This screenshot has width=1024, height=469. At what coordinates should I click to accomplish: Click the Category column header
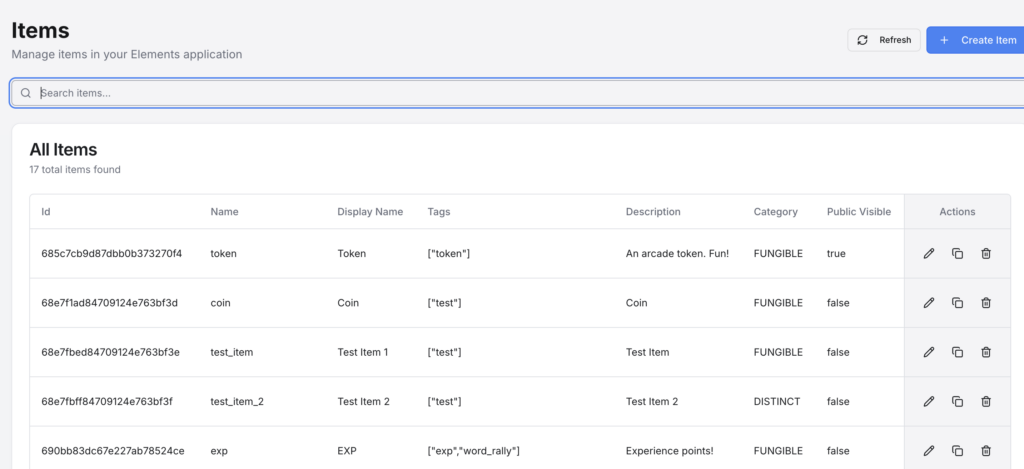pyautogui.click(x=775, y=212)
